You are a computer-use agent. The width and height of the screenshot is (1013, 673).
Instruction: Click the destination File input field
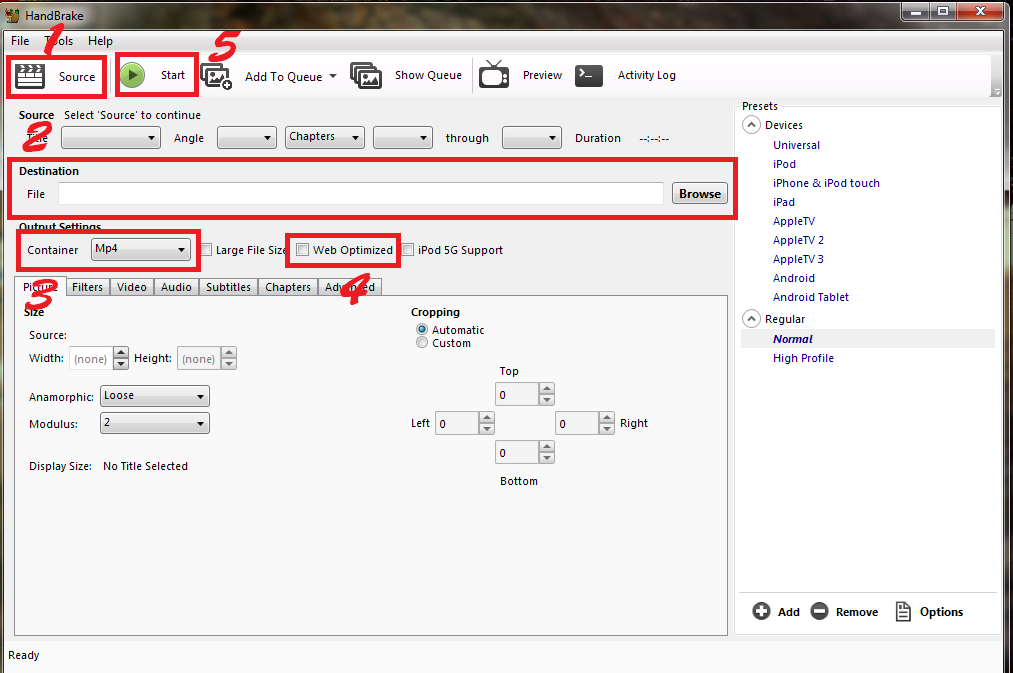tap(360, 193)
